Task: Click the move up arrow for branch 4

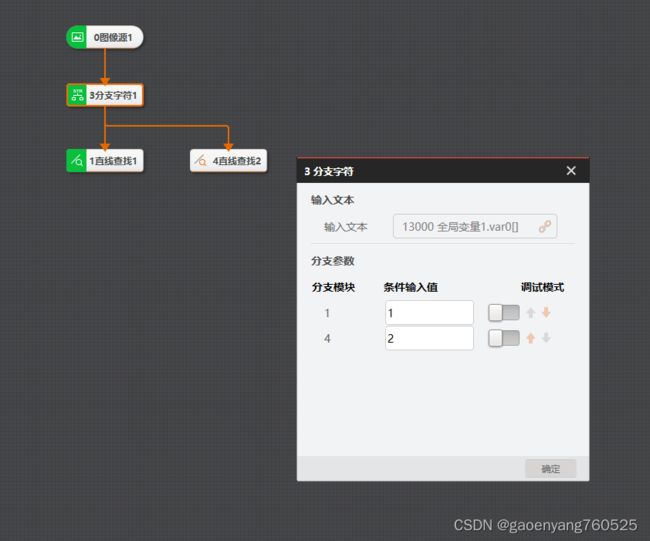Action: [x=531, y=338]
